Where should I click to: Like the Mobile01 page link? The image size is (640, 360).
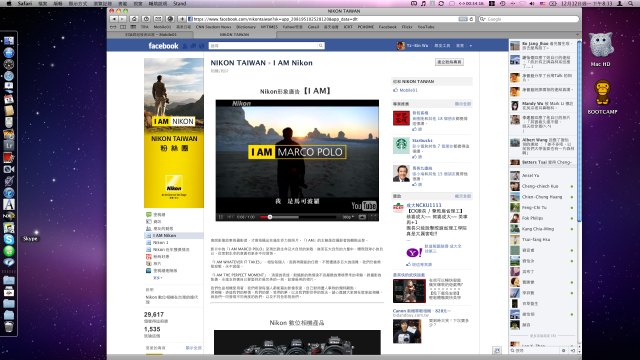point(408,90)
